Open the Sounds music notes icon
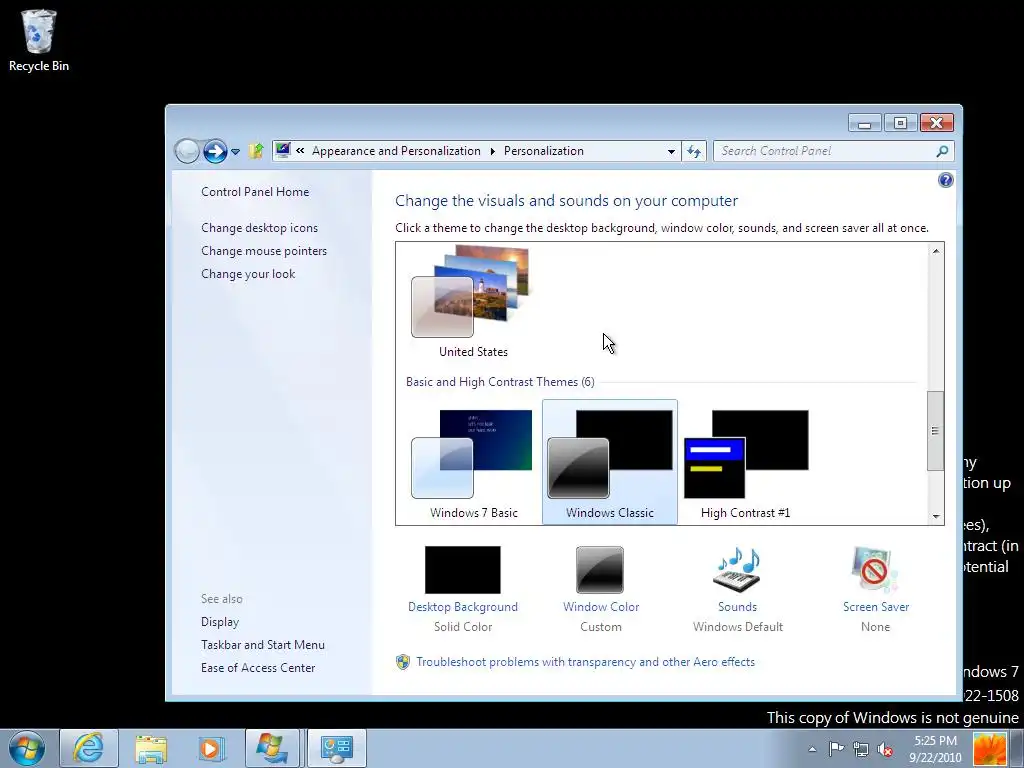The height and width of the screenshot is (768, 1024). point(737,570)
